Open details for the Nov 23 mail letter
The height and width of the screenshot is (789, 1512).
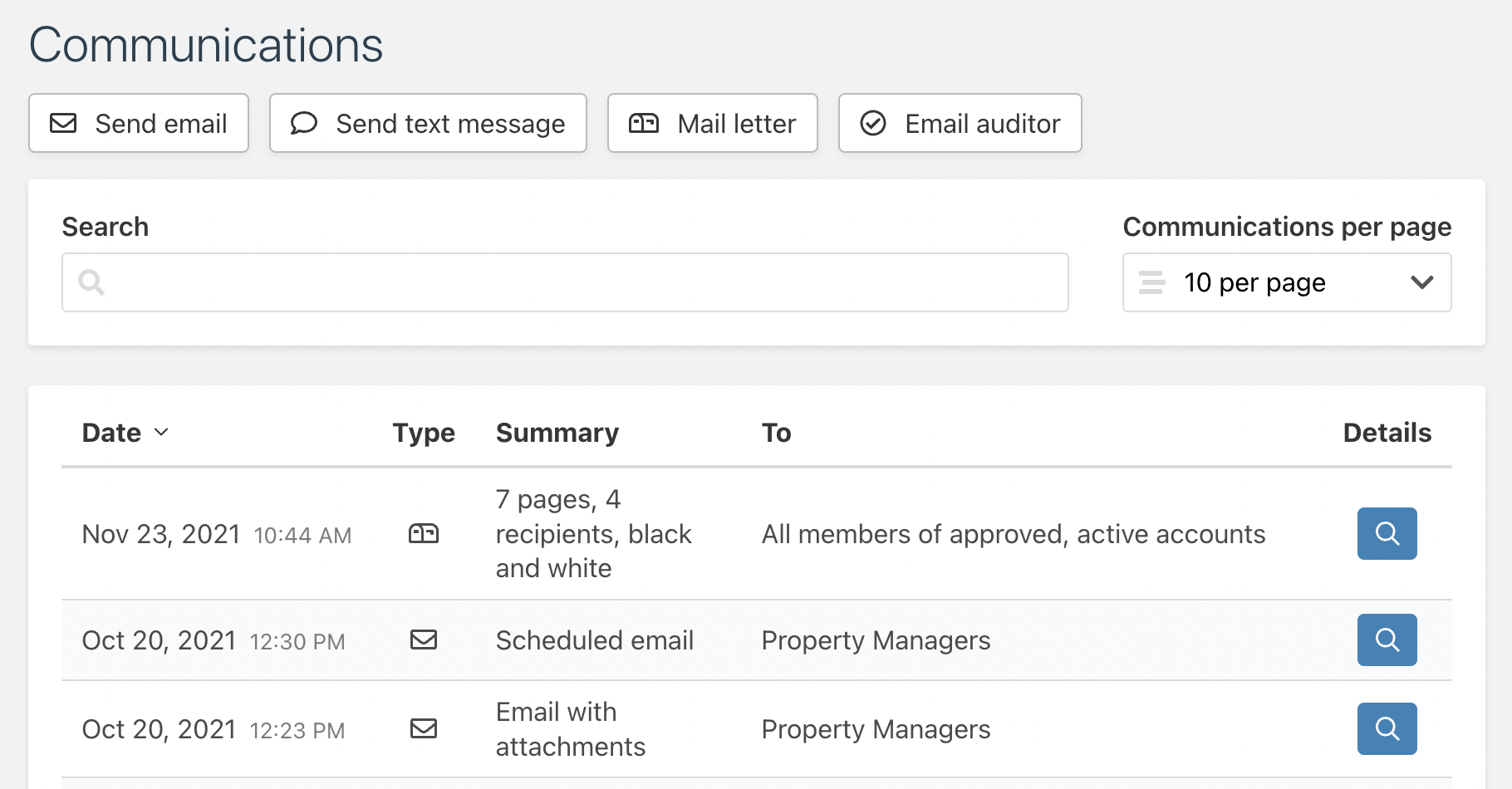tap(1387, 534)
